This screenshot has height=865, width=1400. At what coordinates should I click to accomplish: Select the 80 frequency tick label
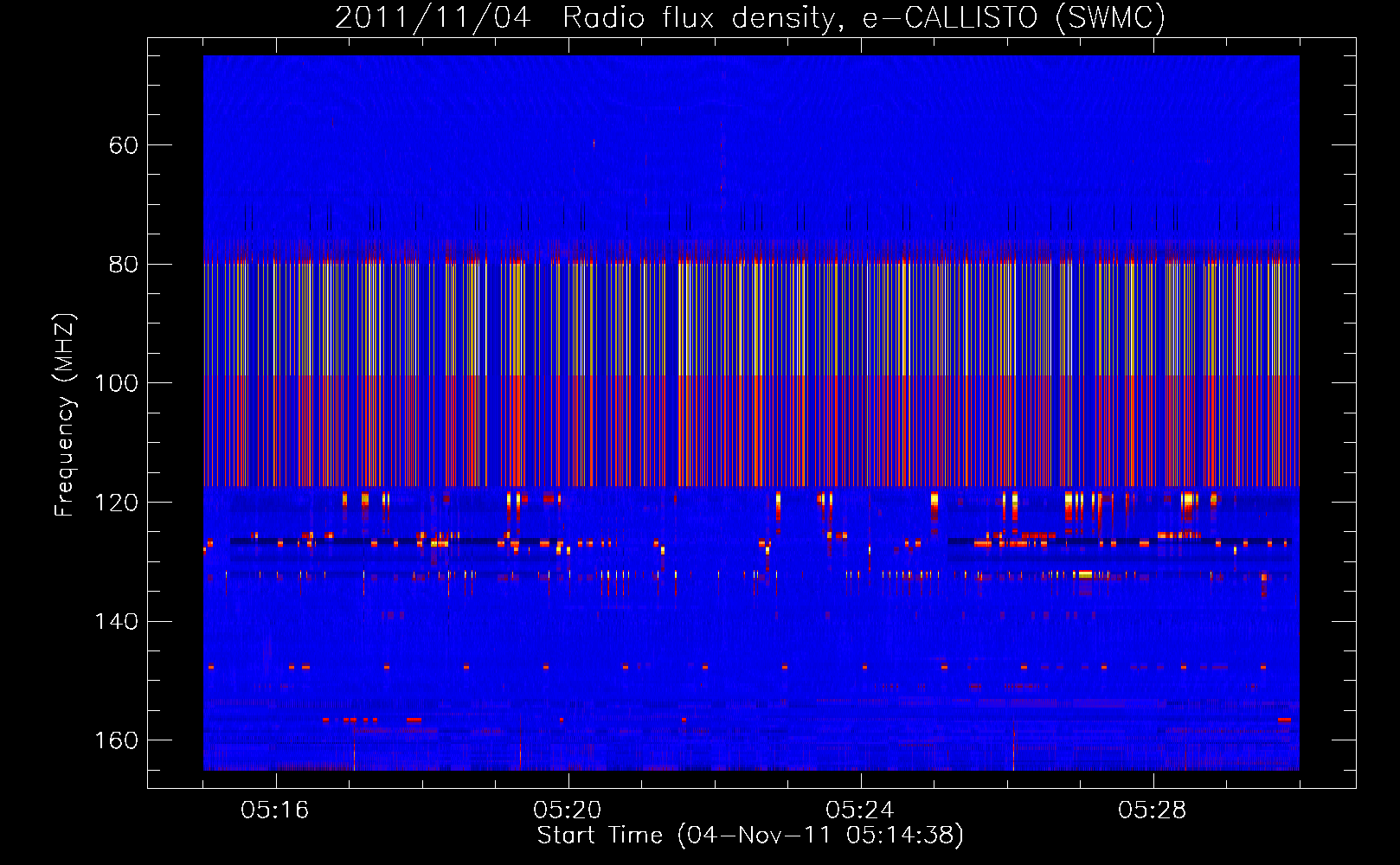(124, 265)
